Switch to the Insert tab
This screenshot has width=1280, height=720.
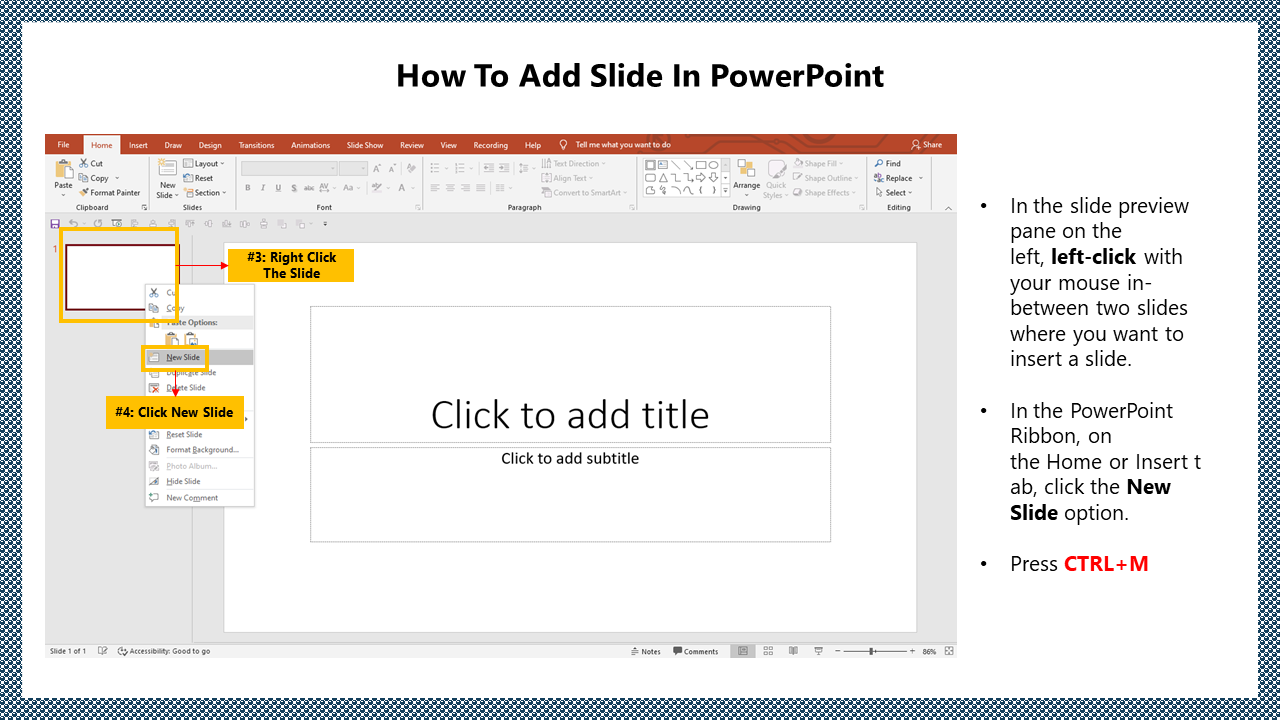point(138,145)
